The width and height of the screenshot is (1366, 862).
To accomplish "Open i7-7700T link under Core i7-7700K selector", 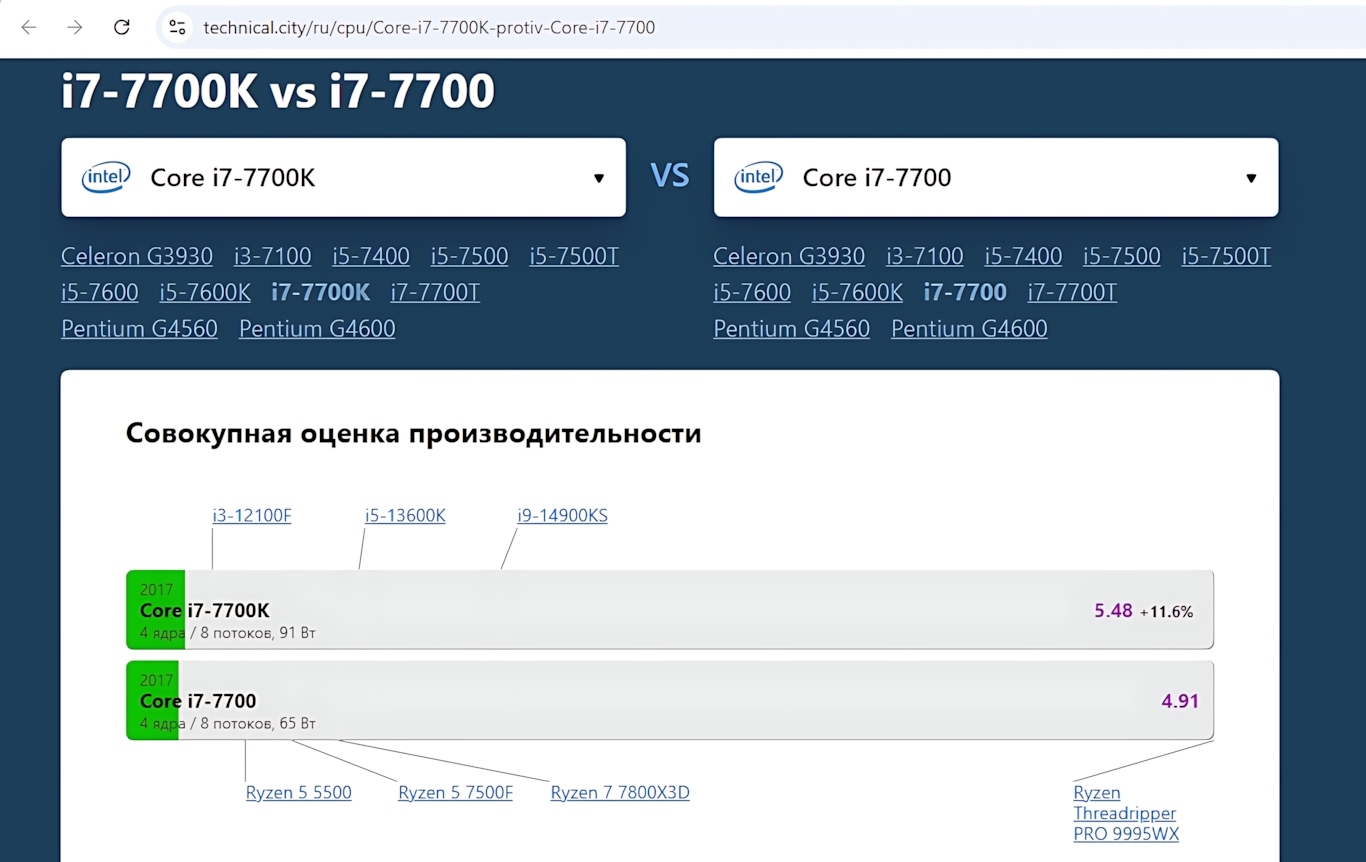I will 435,292.
